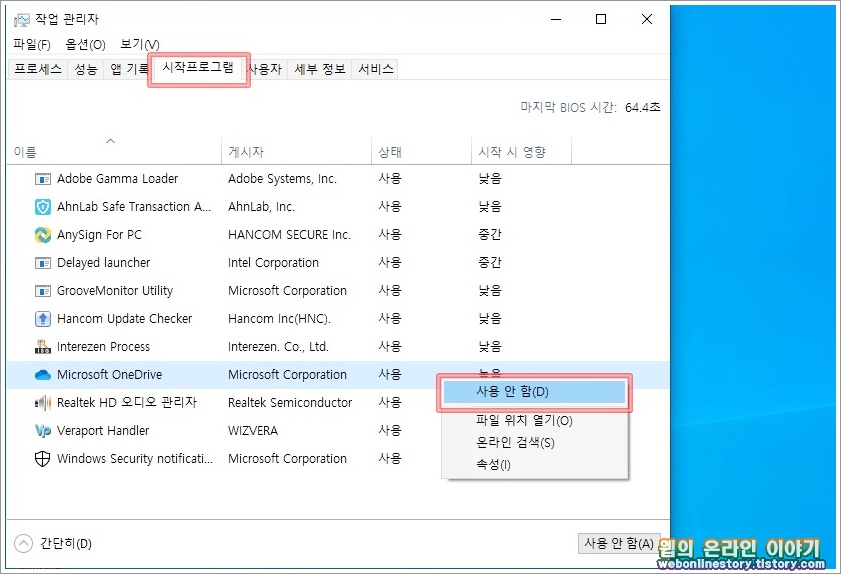841x574 pixels.
Task: Click the AhnLab Safe Transaction shield icon
Action: point(43,207)
